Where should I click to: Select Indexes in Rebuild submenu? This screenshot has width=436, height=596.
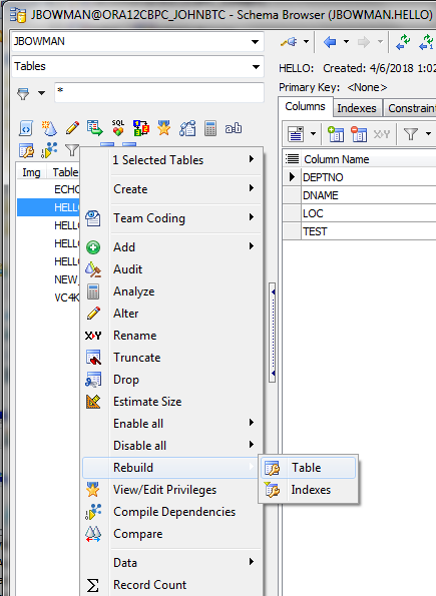tap(308, 490)
